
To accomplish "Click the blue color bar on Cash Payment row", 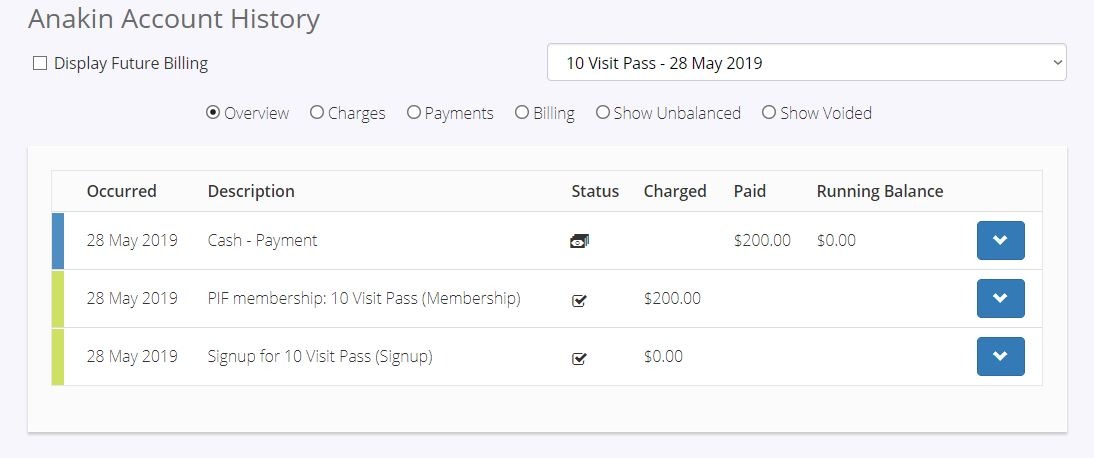I will [58, 241].
